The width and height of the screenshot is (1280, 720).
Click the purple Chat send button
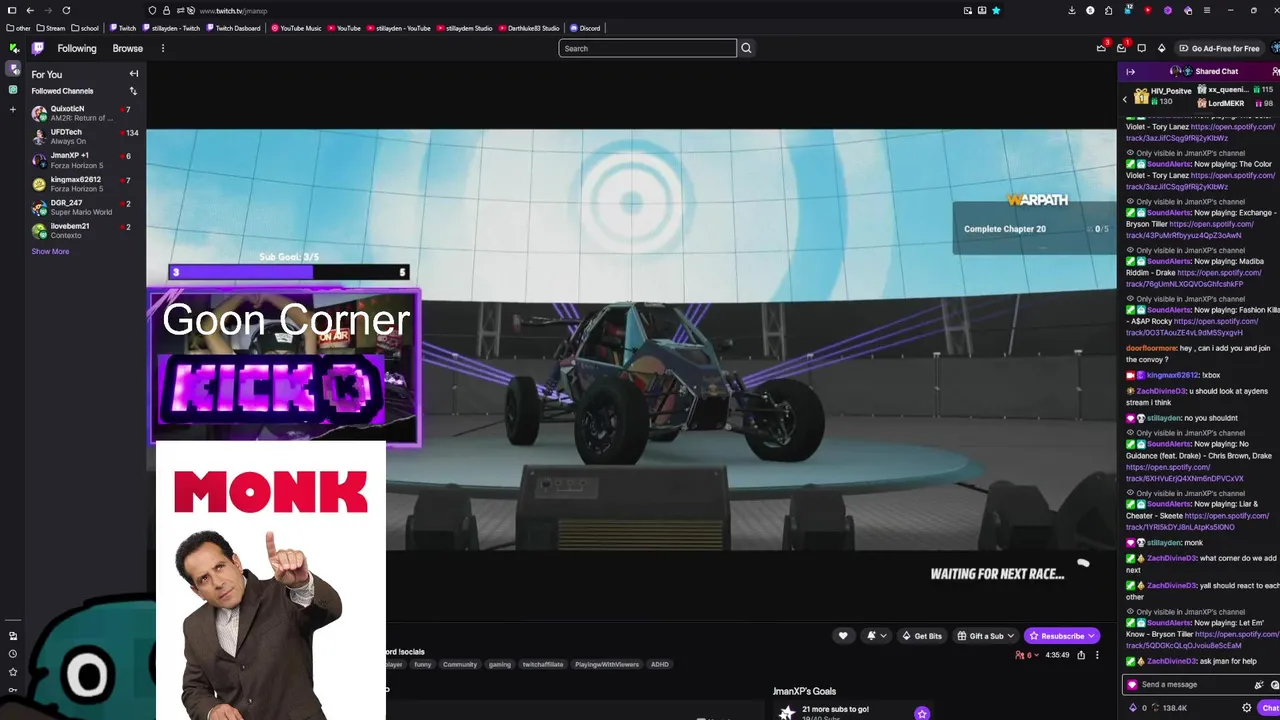[x=1270, y=708]
